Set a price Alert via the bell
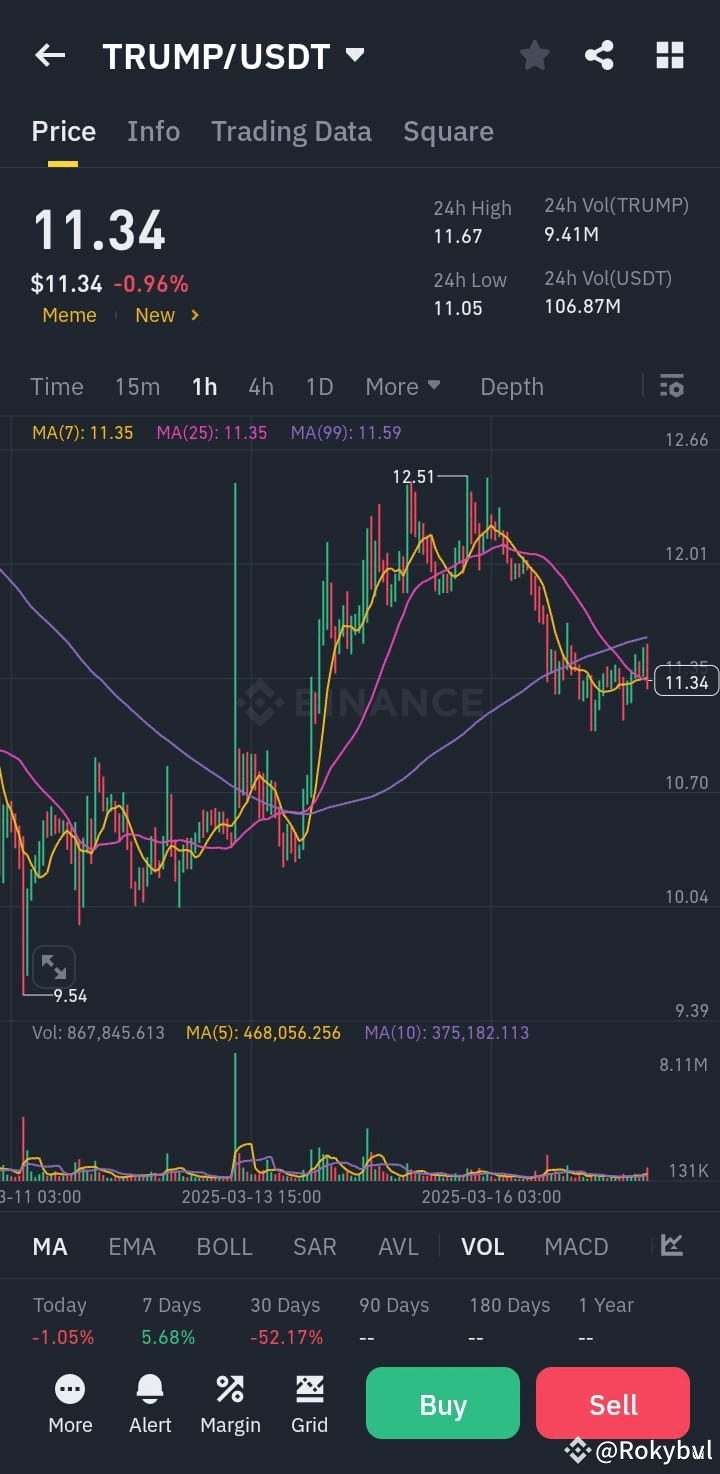This screenshot has height=1474, width=720. tap(150, 1403)
